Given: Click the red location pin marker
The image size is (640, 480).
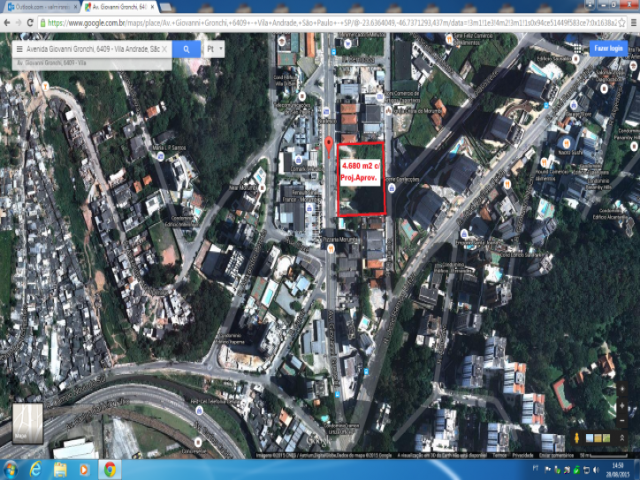Looking at the screenshot, I should 329,147.
